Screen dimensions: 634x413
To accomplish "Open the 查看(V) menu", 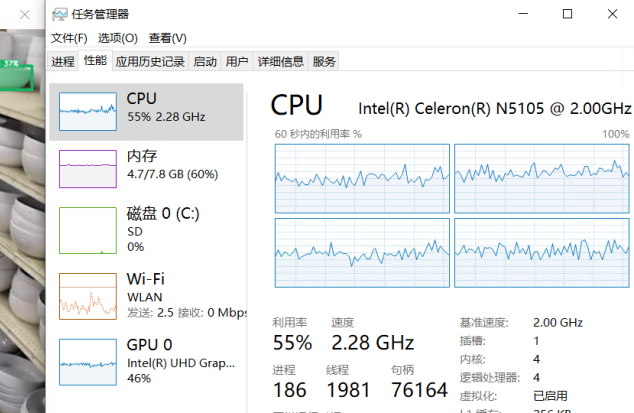I will (x=167, y=38).
